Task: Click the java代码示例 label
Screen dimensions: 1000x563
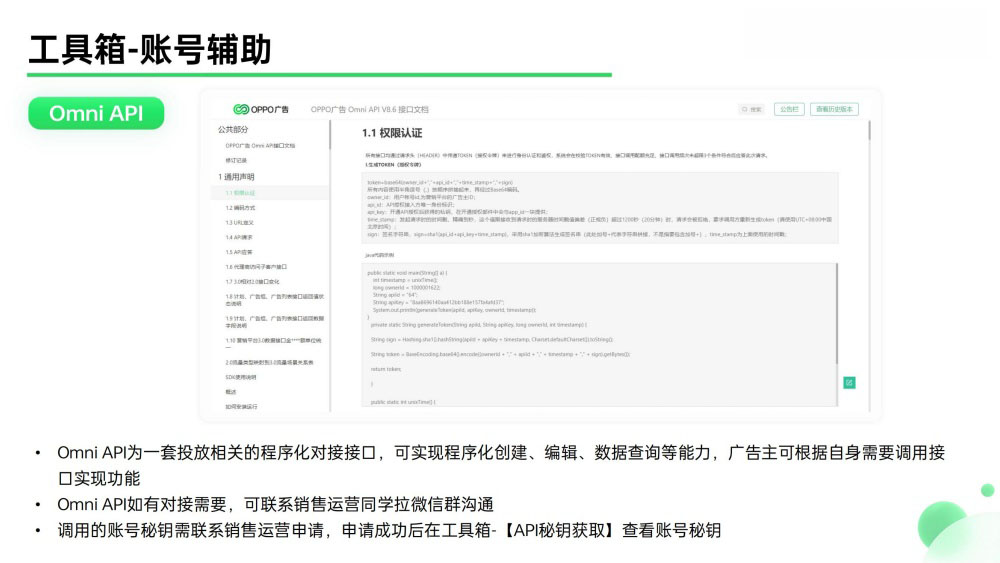Action: pyautogui.click(x=379, y=254)
